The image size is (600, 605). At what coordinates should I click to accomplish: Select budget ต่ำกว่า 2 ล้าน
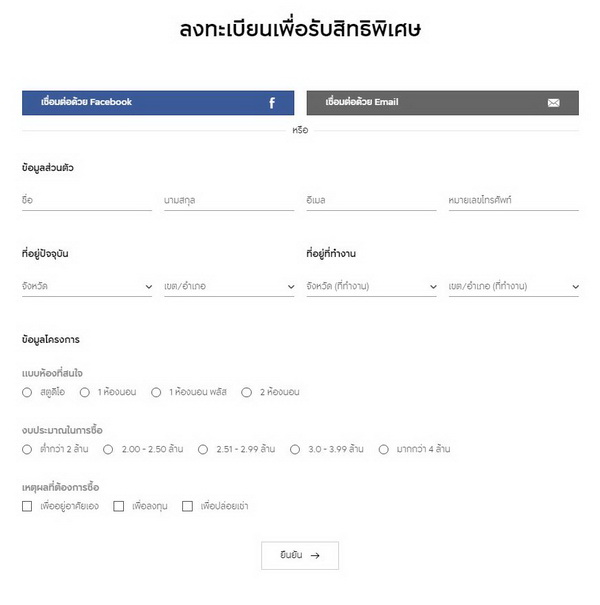pos(27,450)
